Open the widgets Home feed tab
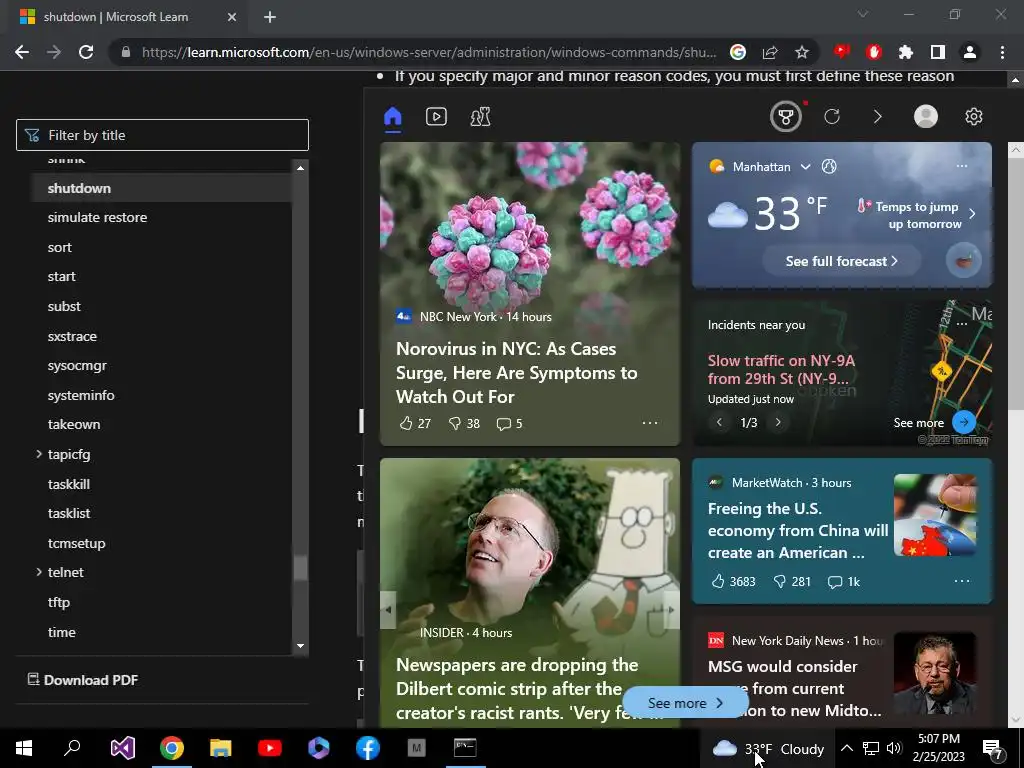The width and height of the screenshot is (1024, 768). click(392, 117)
